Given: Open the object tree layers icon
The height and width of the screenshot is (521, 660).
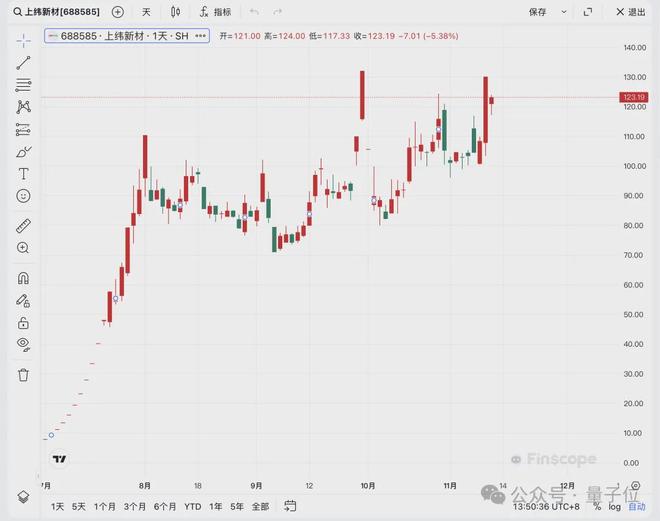Looking at the screenshot, I should click(24, 497).
